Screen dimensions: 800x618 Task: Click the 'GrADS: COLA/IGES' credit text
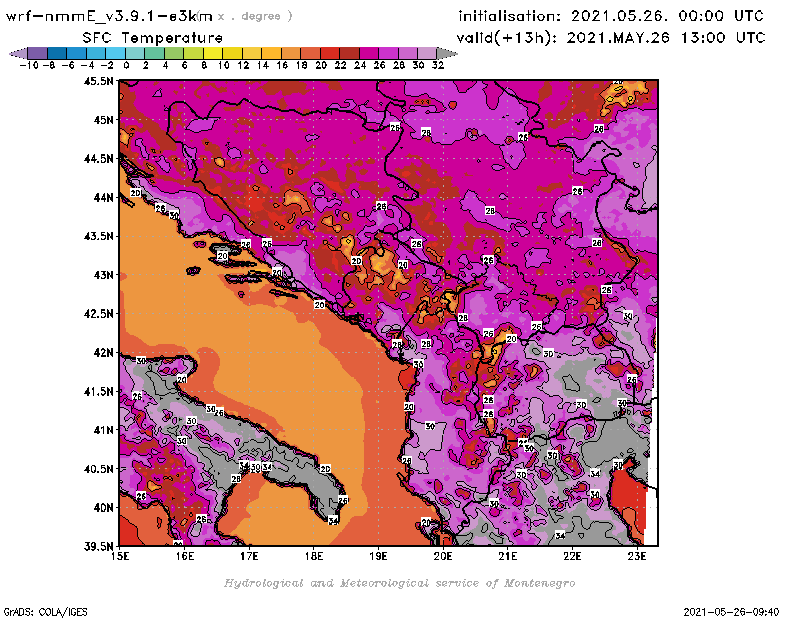point(45,612)
